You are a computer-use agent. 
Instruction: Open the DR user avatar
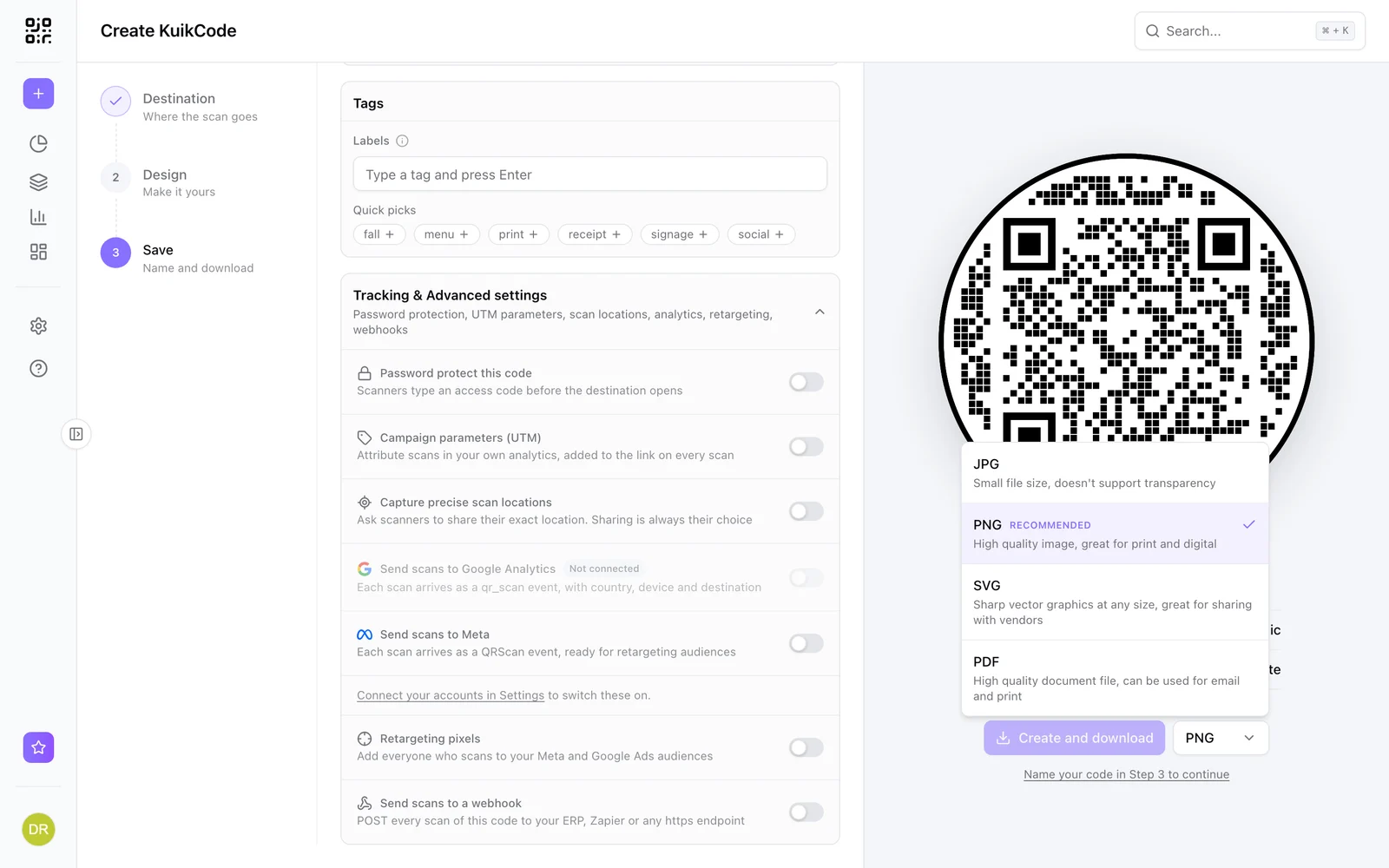click(38, 830)
